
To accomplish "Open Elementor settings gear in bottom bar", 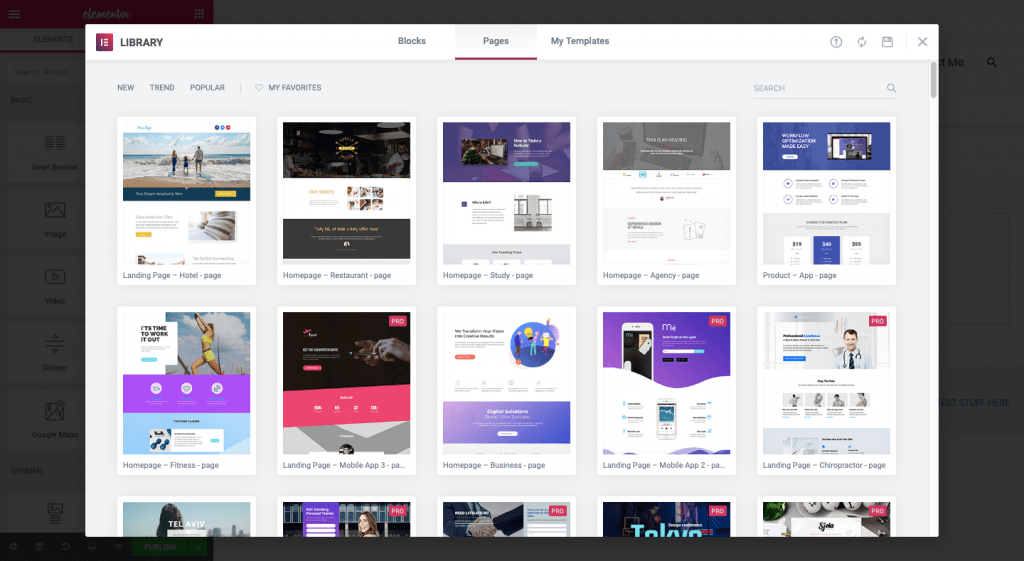I will pos(13,547).
